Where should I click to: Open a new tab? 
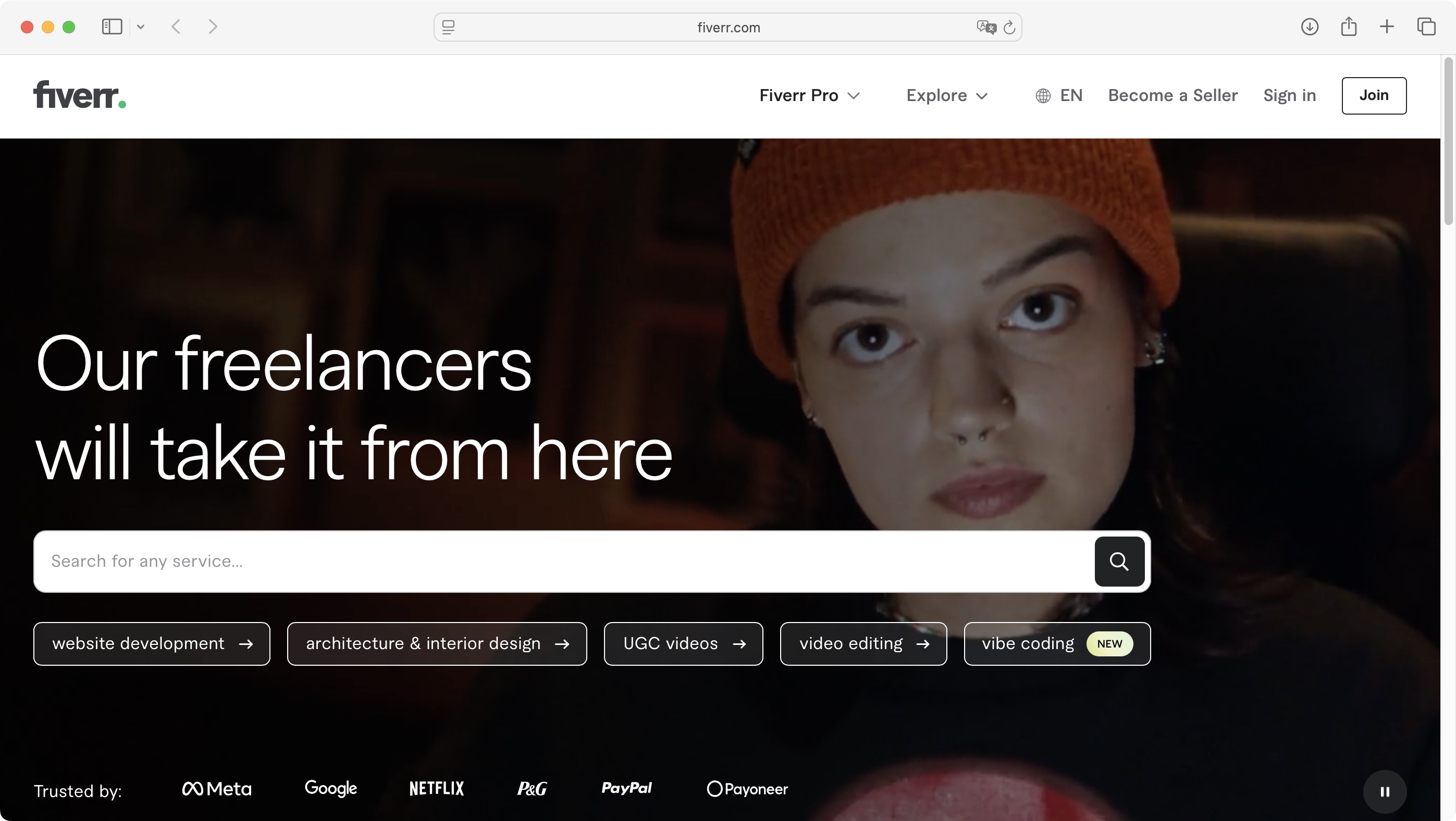coord(1387,27)
